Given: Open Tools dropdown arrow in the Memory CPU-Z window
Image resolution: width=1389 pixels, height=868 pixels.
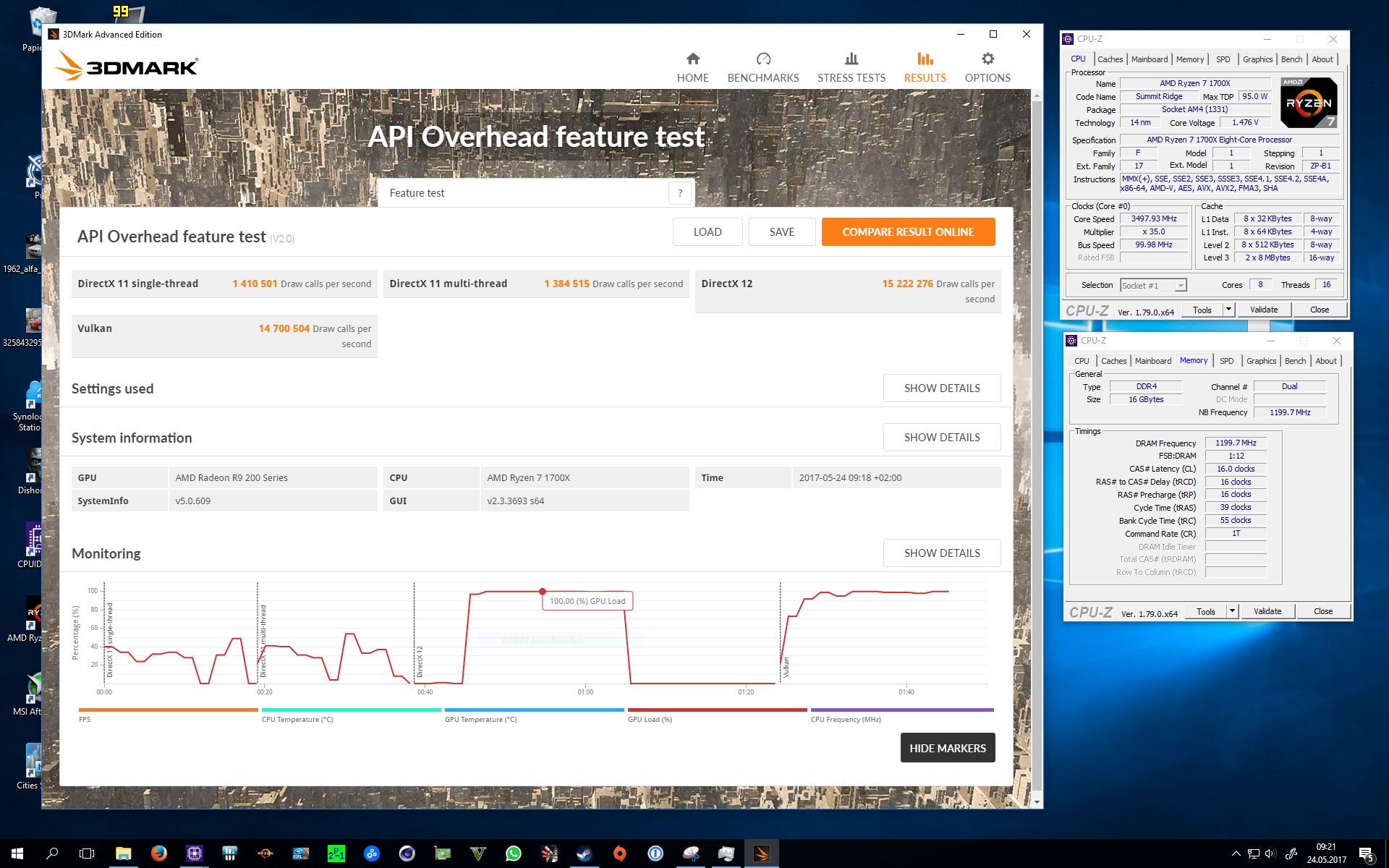Looking at the screenshot, I should click(x=1232, y=611).
